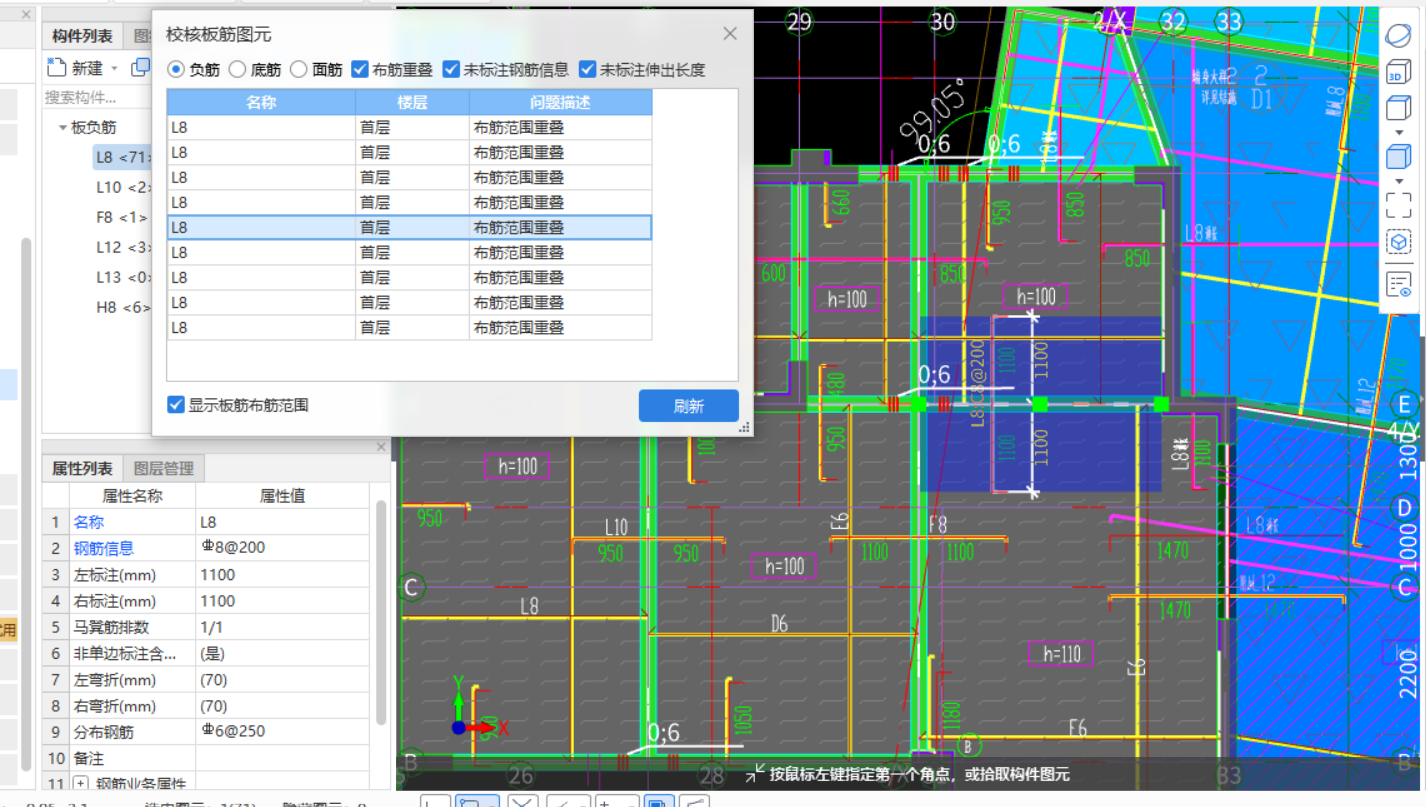The height and width of the screenshot is (807, 1426).
Task: Select the H8 <6> tree item
Action: click(122, 307)
